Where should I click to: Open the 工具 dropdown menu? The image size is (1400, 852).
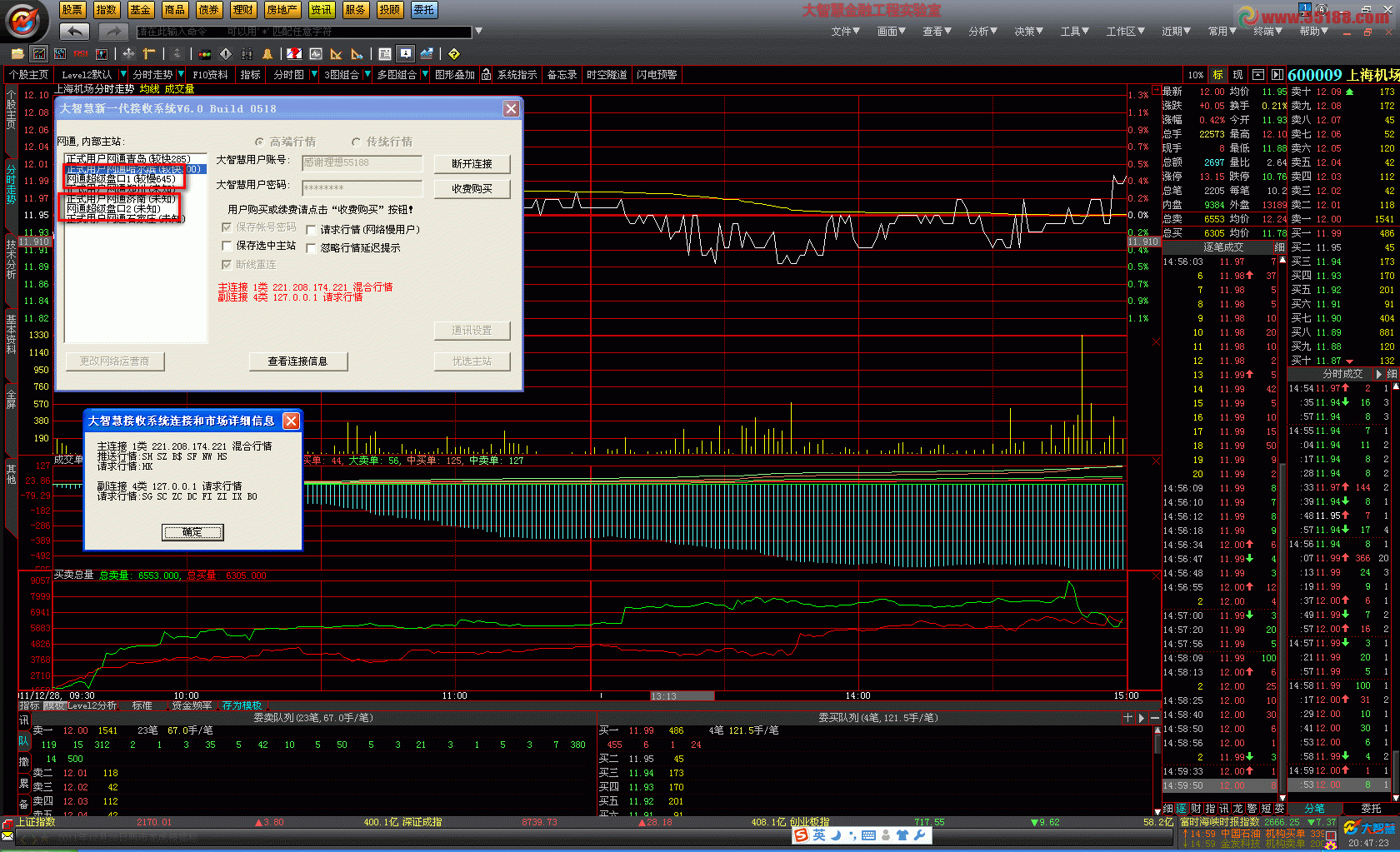(x=1075, y=31)
